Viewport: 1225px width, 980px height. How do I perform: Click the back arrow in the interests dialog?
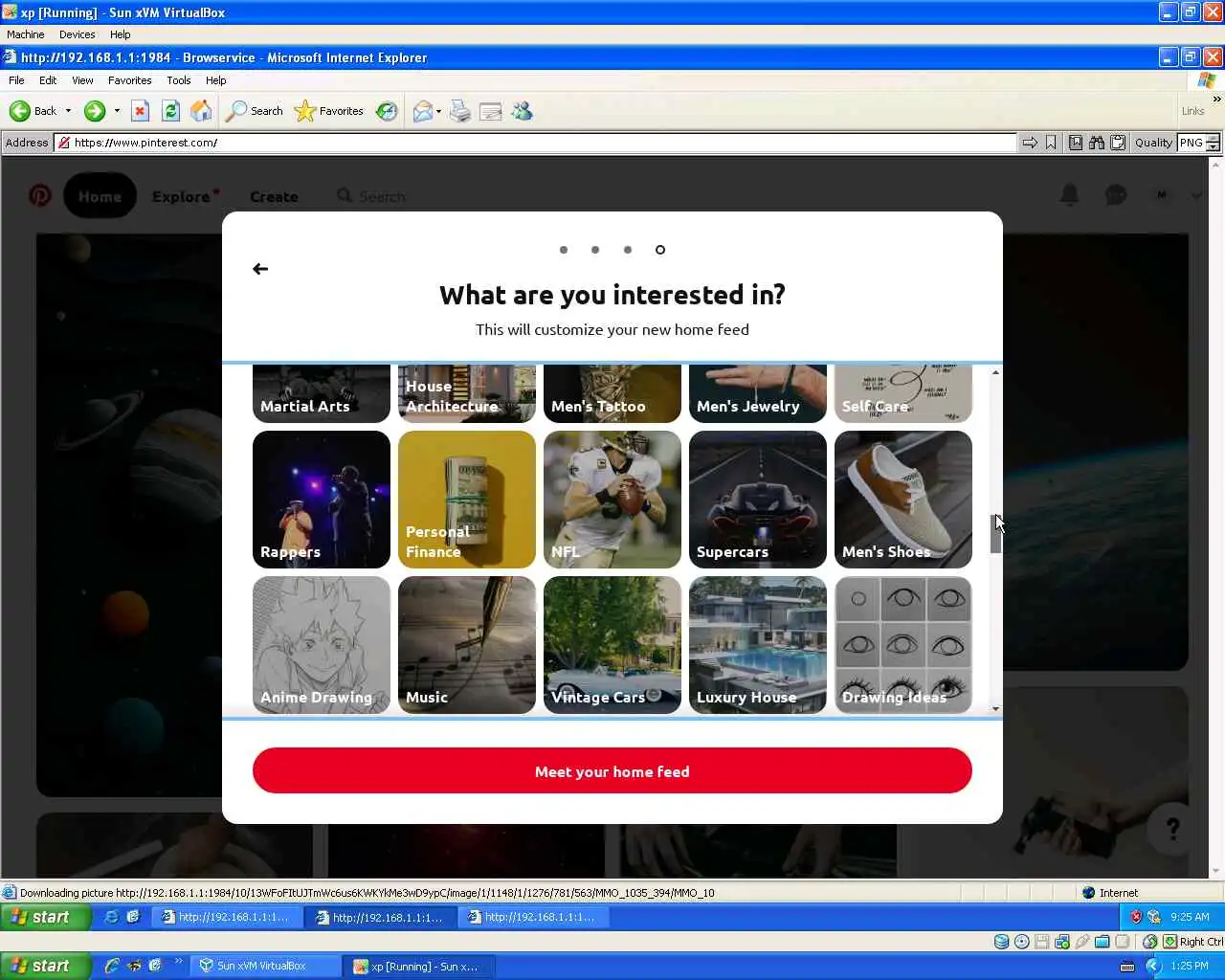pos(260,269)
